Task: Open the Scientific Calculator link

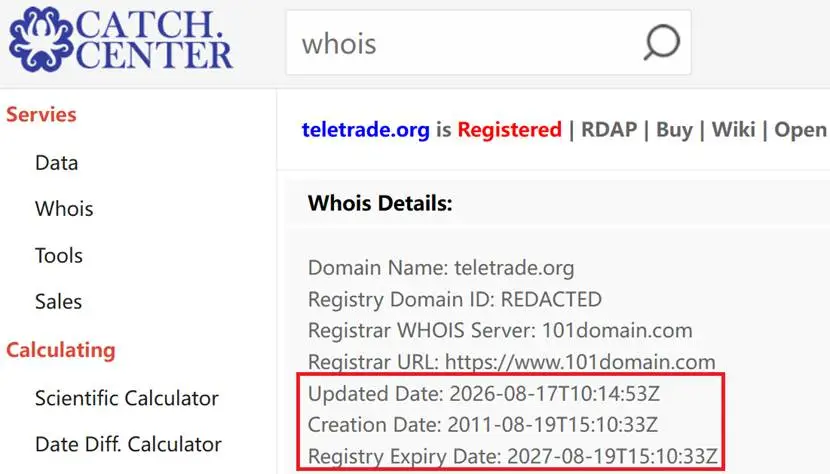Action: click(x=127, y=398)
